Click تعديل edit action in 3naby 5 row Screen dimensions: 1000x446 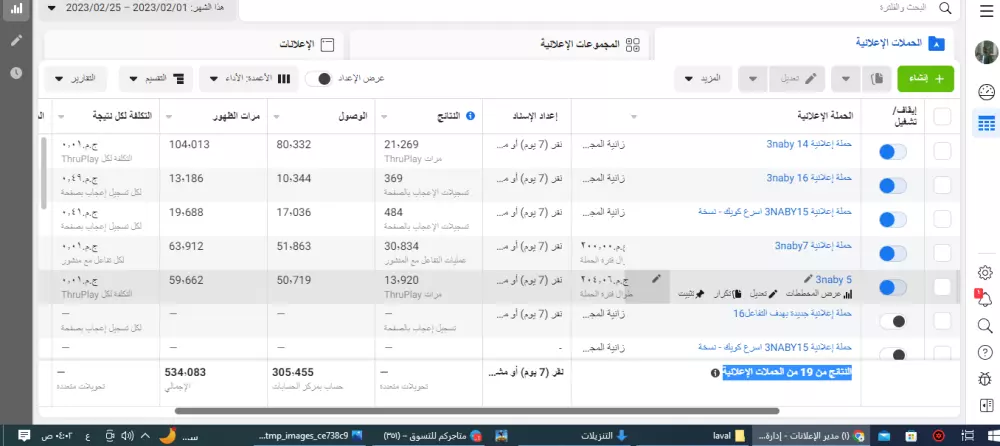(x=764, y=294)
